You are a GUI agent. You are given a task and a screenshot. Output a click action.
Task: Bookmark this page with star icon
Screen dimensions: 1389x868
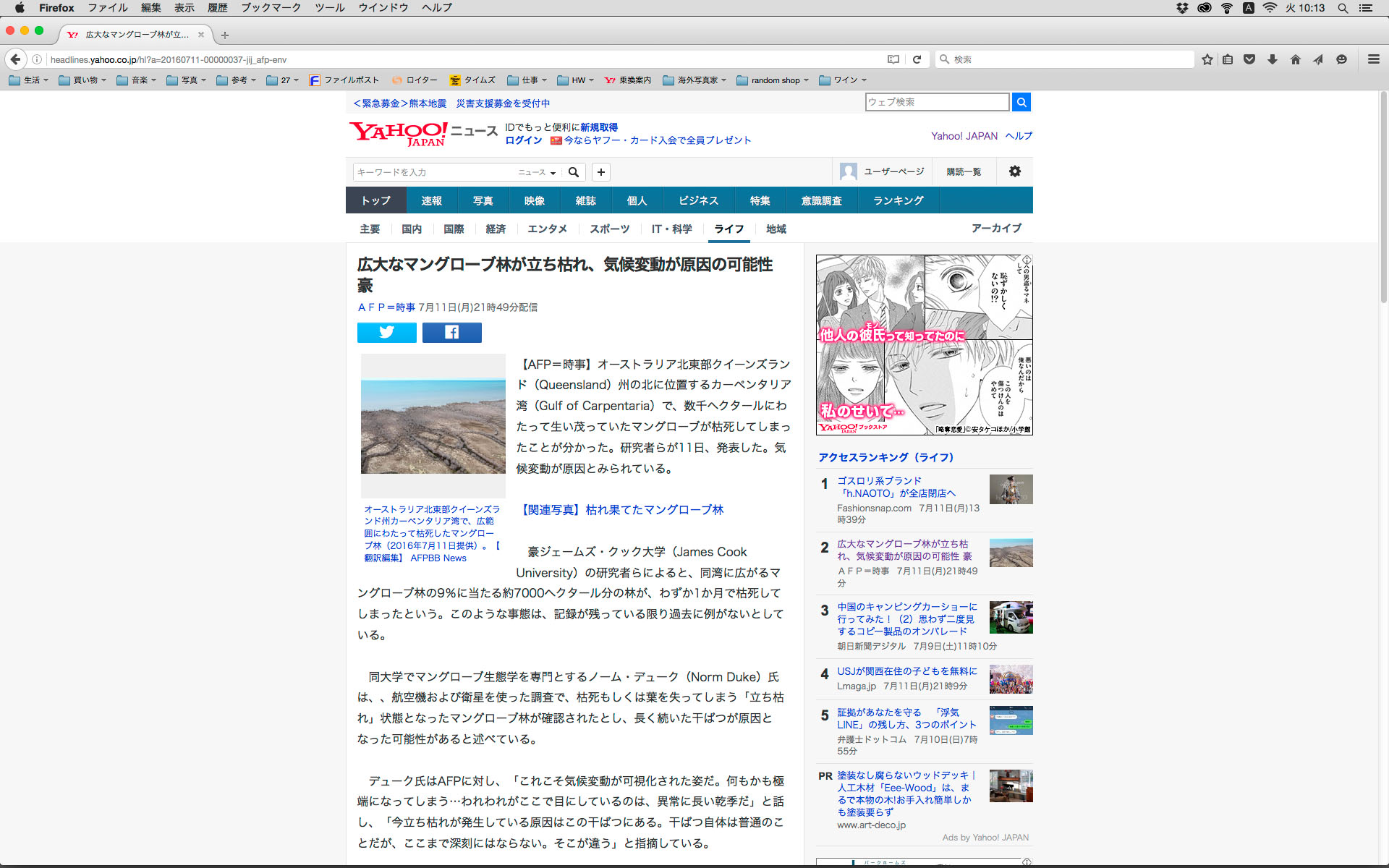1207,59
